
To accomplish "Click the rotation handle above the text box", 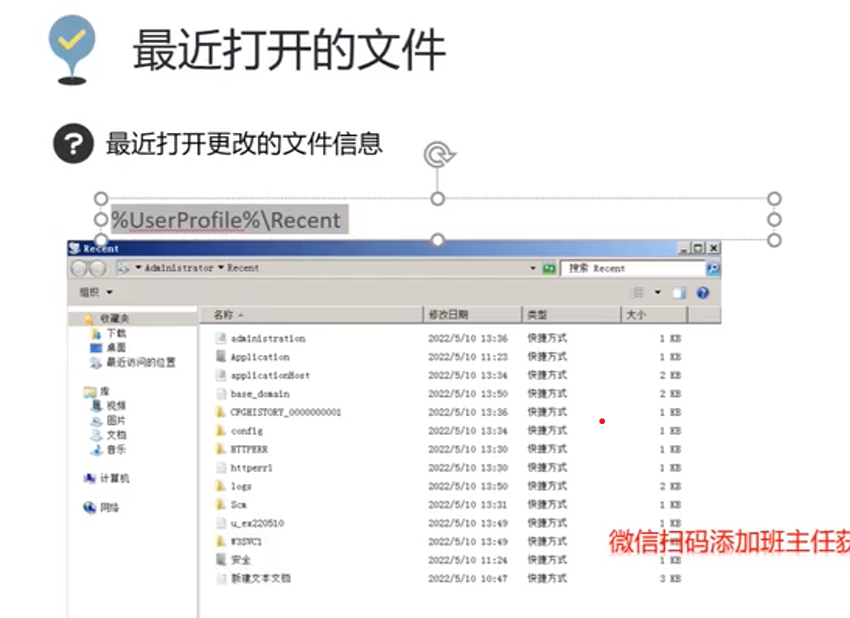I will pyautogui.click(x=439, y=154).
